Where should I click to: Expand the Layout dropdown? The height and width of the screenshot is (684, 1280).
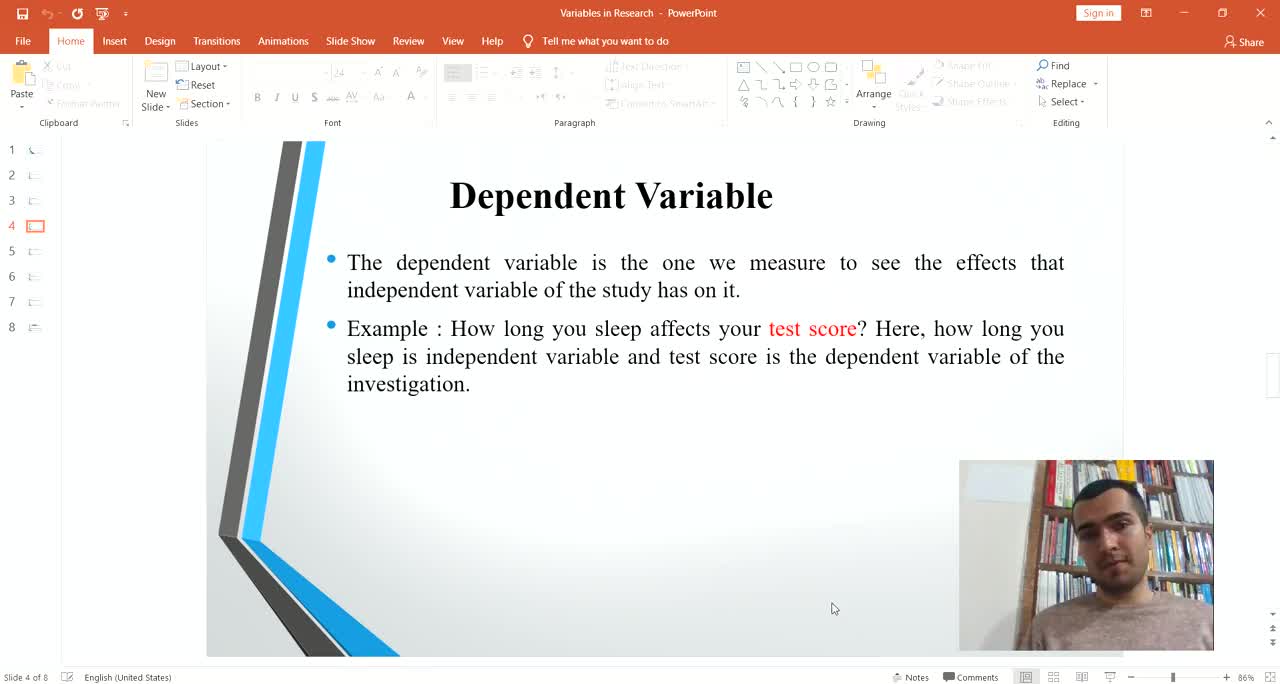(x=203, y=66)
